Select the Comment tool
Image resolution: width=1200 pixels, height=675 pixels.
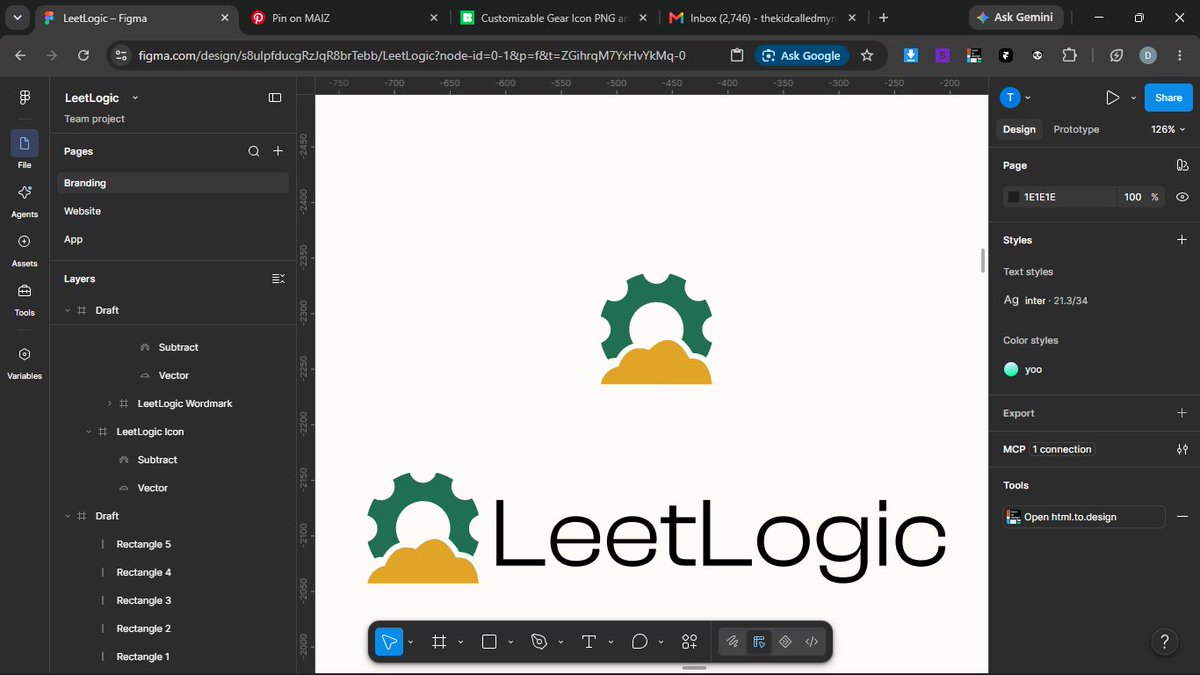[x=640, y=642]
